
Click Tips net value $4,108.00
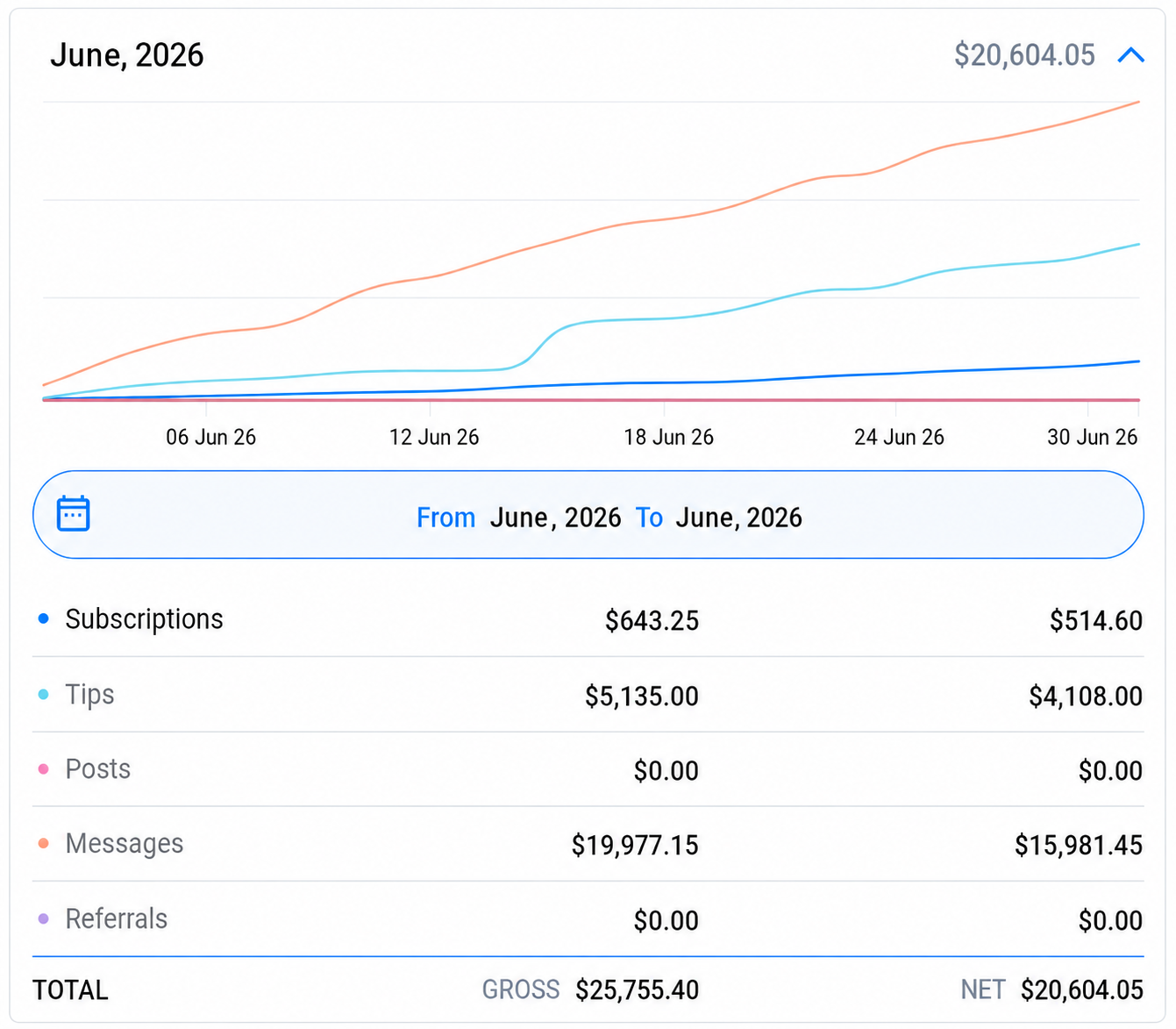click(1086, 697)
